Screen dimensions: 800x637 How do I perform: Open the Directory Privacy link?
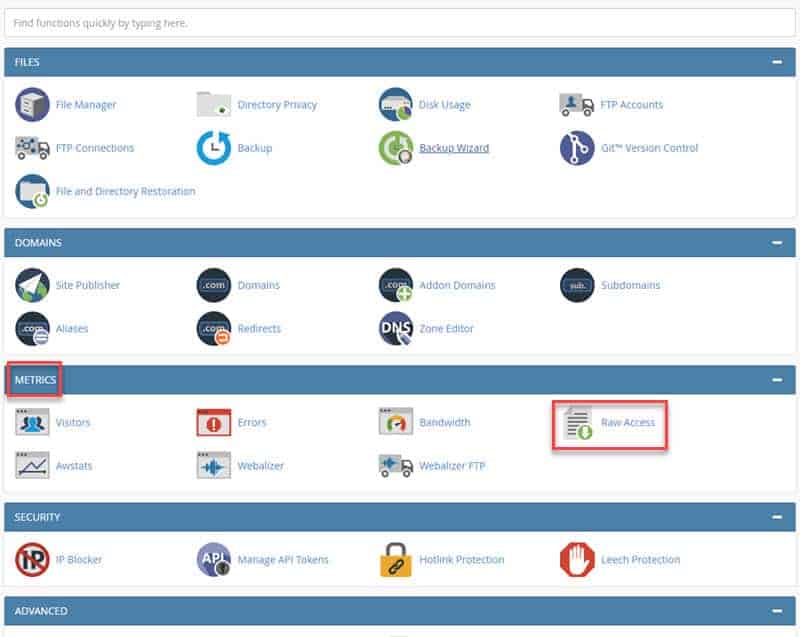(x=277, y=105)
